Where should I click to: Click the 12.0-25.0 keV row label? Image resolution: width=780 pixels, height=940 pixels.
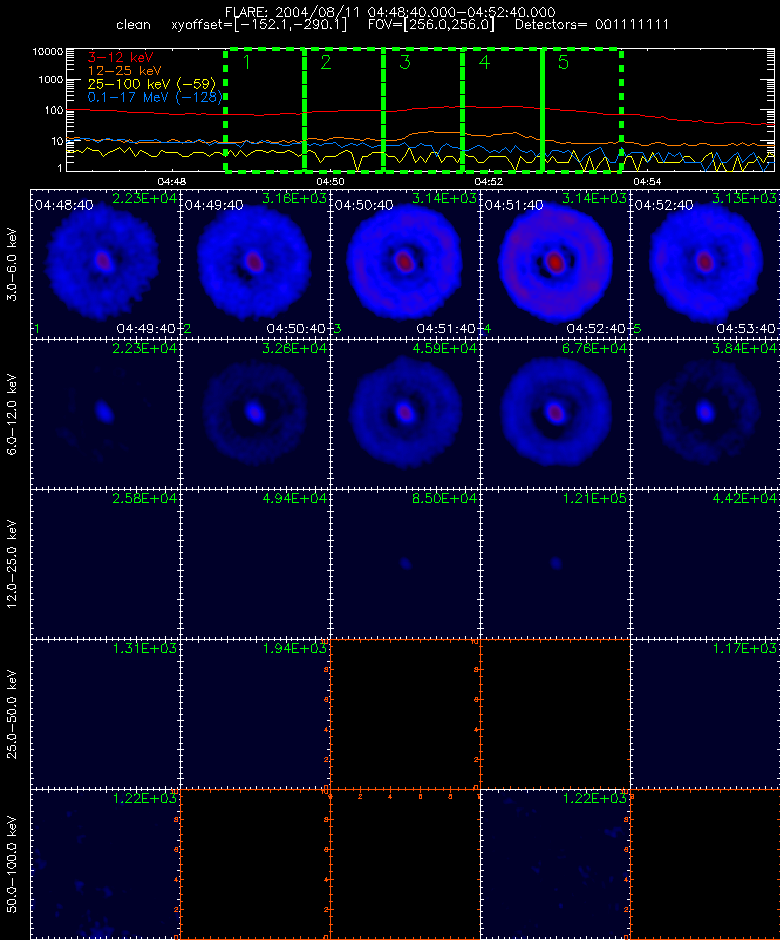12,564
